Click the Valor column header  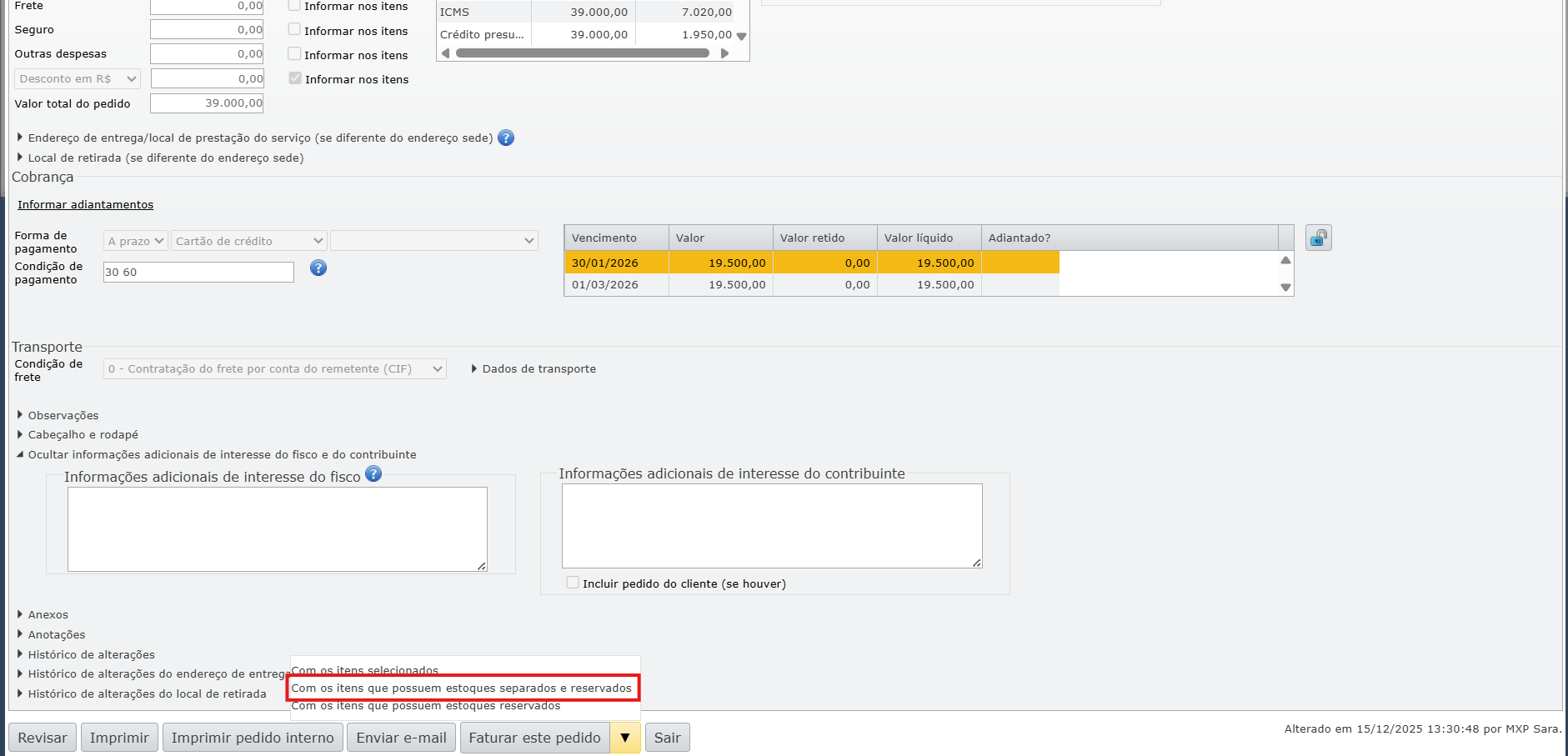[721, 238]
